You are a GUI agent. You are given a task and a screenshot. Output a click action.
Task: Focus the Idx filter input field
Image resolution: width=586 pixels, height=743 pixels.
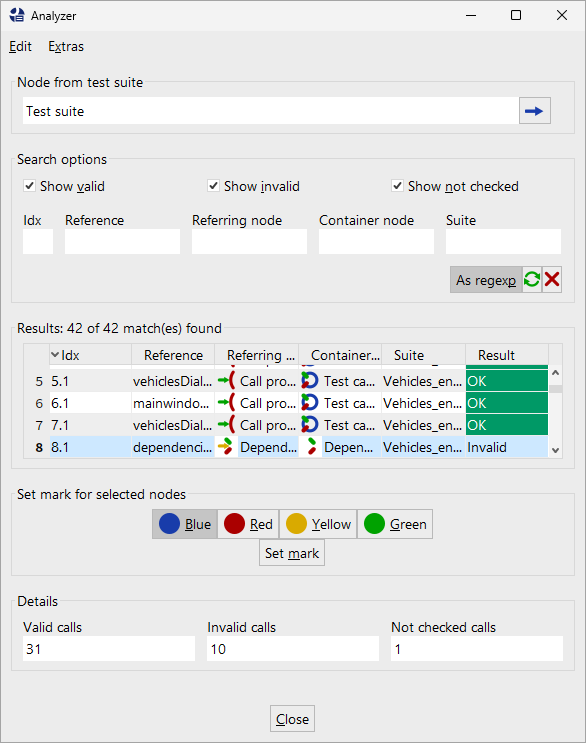point(38,241)
